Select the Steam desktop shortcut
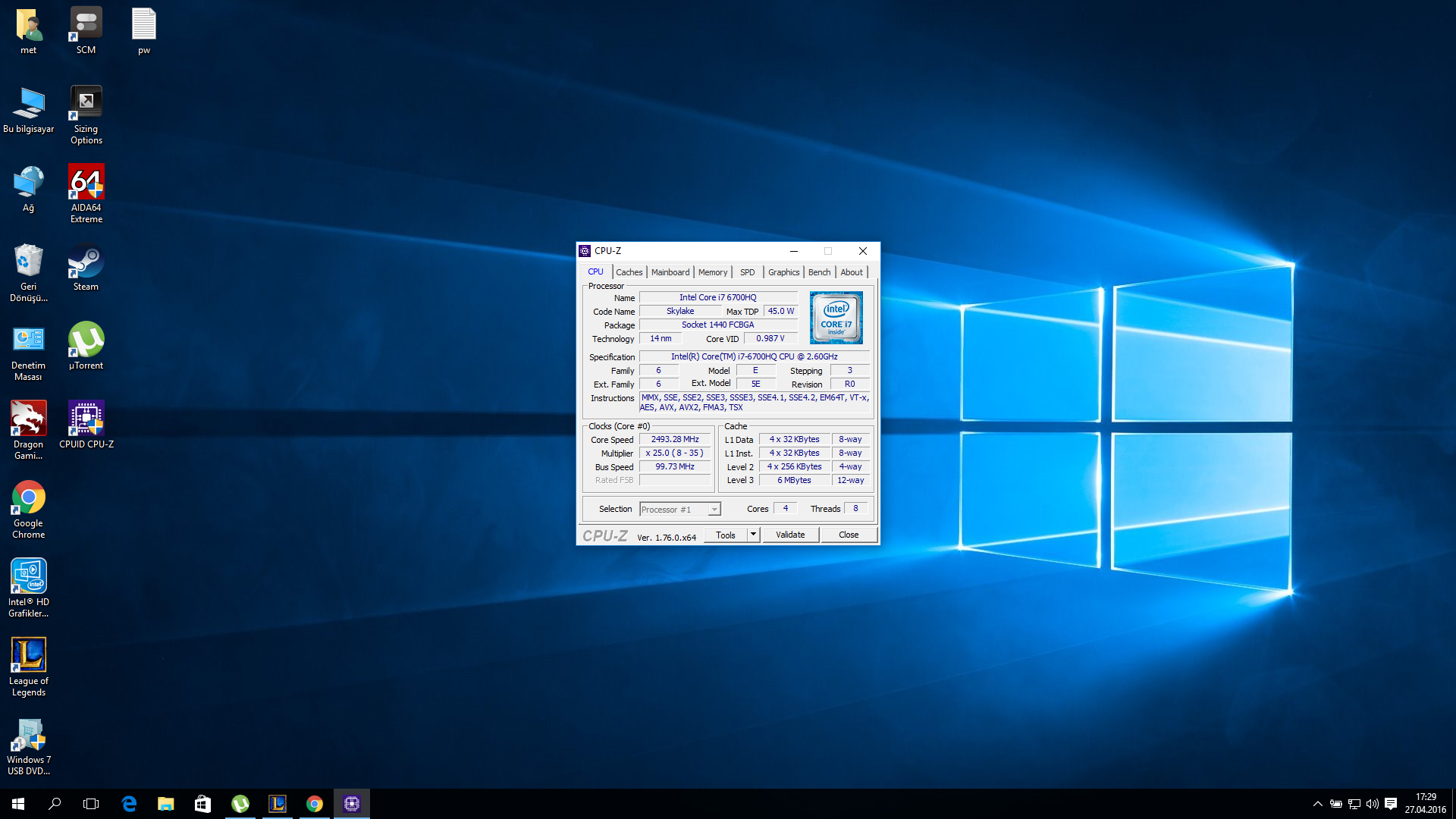The width and height of the screenshot is (1456, 819). [x=86, y=267]
